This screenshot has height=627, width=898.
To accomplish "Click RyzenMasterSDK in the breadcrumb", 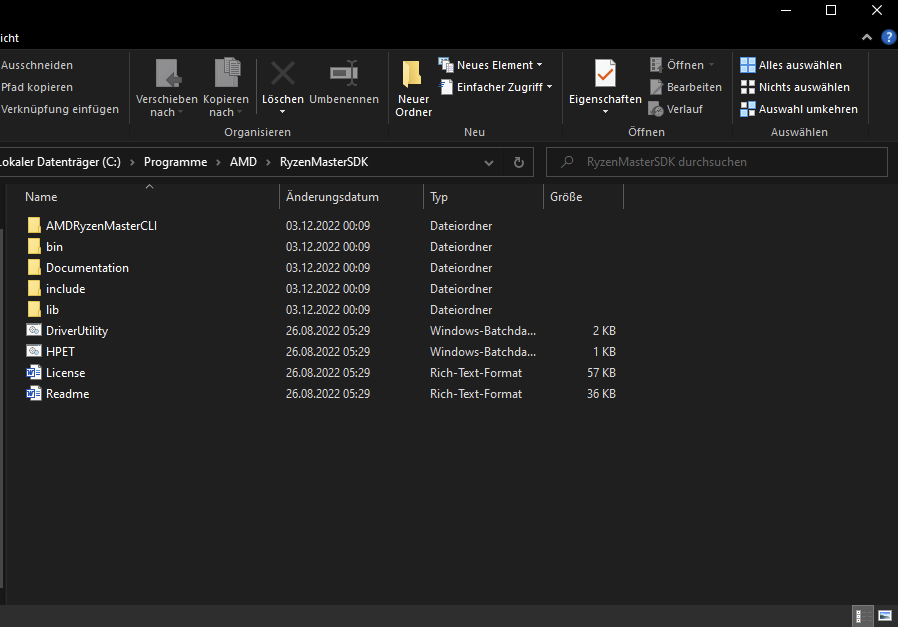I will (324, 162).
